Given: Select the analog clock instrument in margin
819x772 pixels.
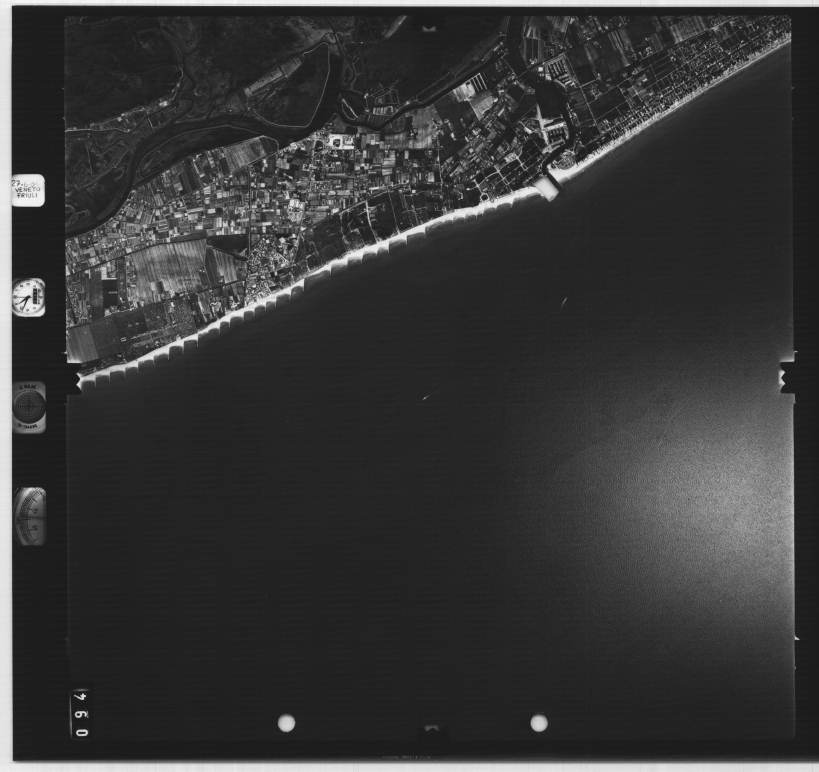Looking at the screenshot, I should (28, 297).
